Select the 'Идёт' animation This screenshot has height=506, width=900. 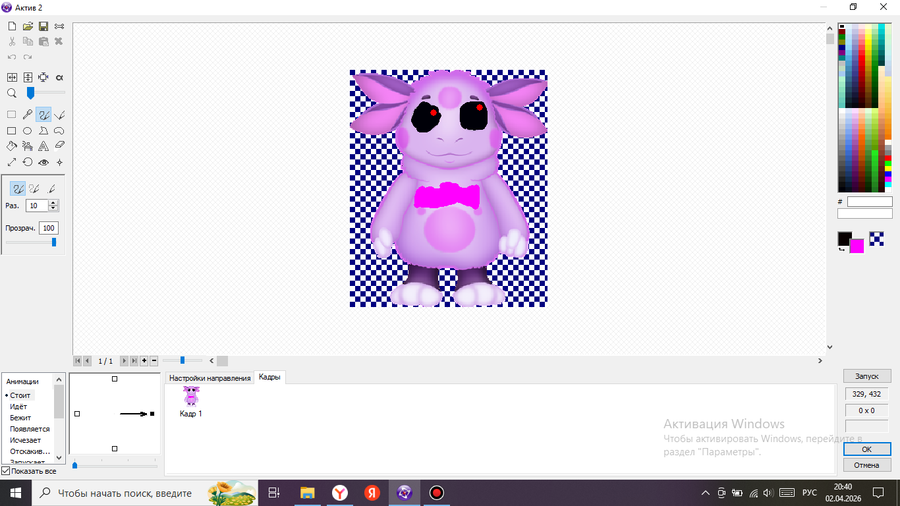point(18,407)
